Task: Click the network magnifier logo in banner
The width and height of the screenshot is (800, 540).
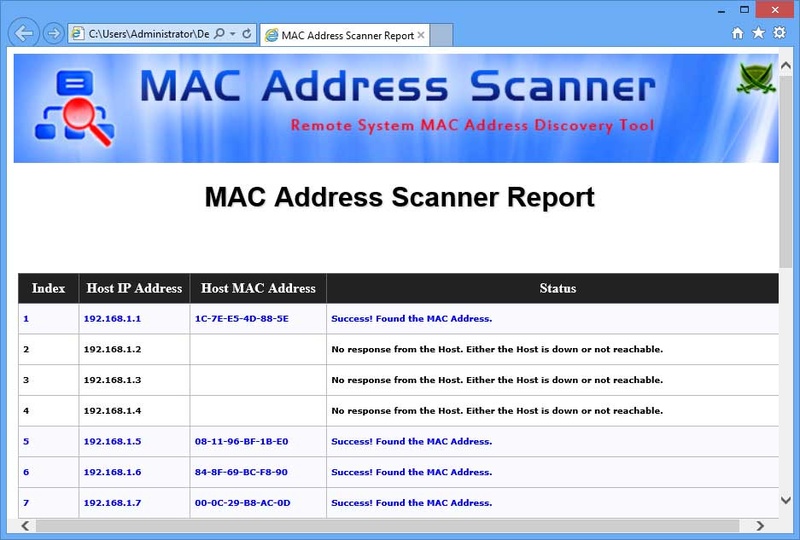Action: pyautogui.click(x=74, y=108)
